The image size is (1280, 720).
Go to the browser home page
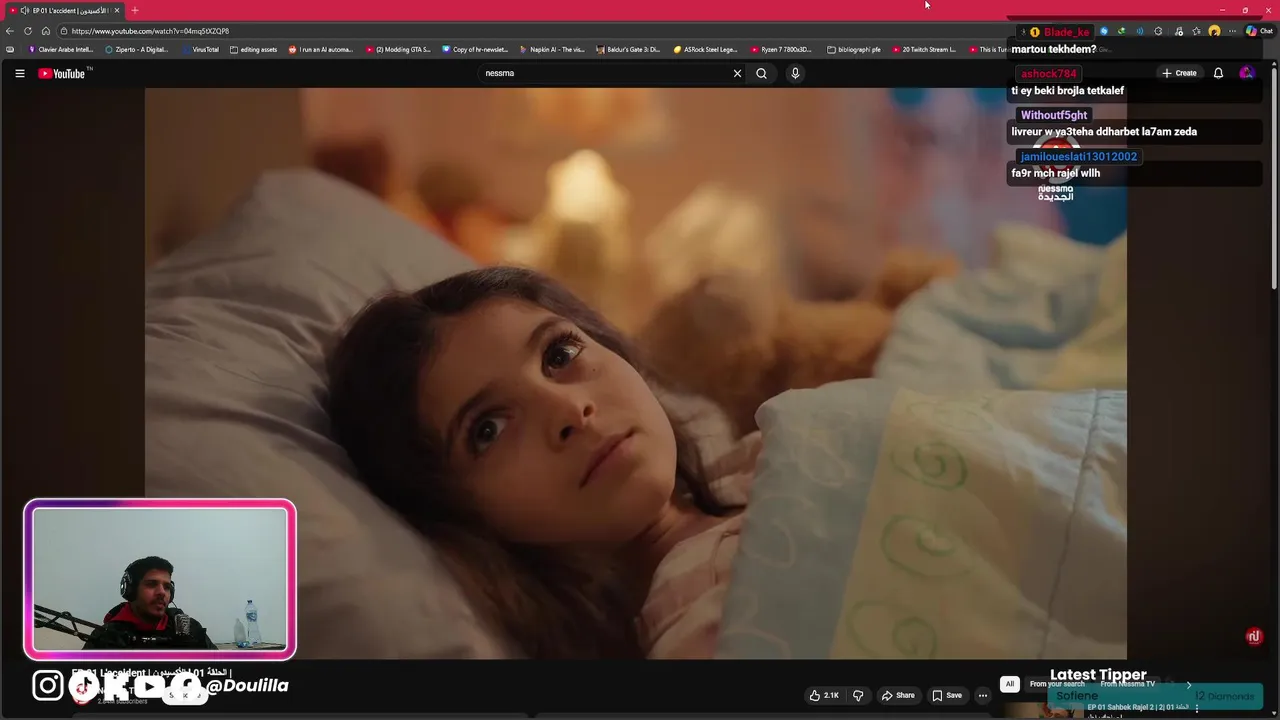tap(45, 31)
